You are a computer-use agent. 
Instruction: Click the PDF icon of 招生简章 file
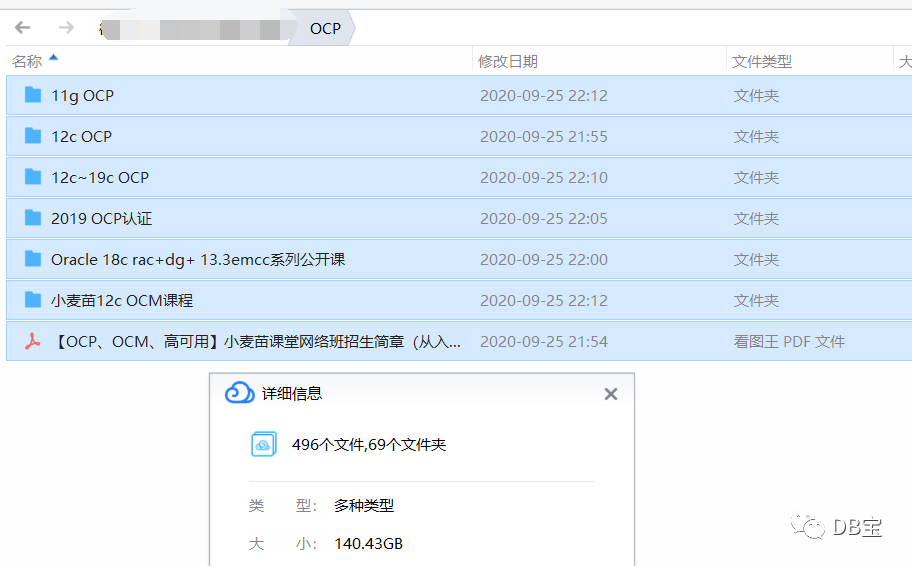pos(33,341)
